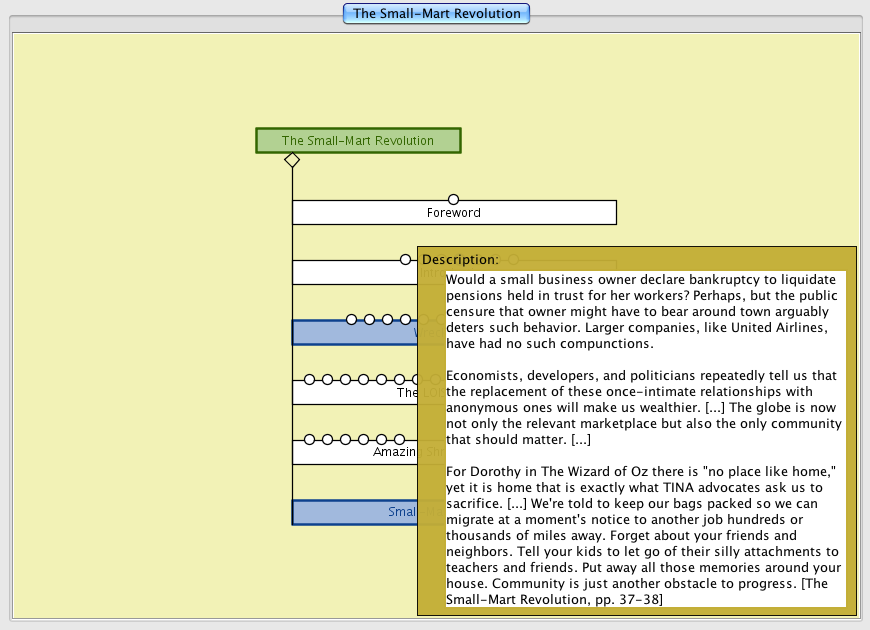This screenshot has height=630, width=870.
Task: Select the green root node The Small-Mart Revolution
Action: point(358,141)
